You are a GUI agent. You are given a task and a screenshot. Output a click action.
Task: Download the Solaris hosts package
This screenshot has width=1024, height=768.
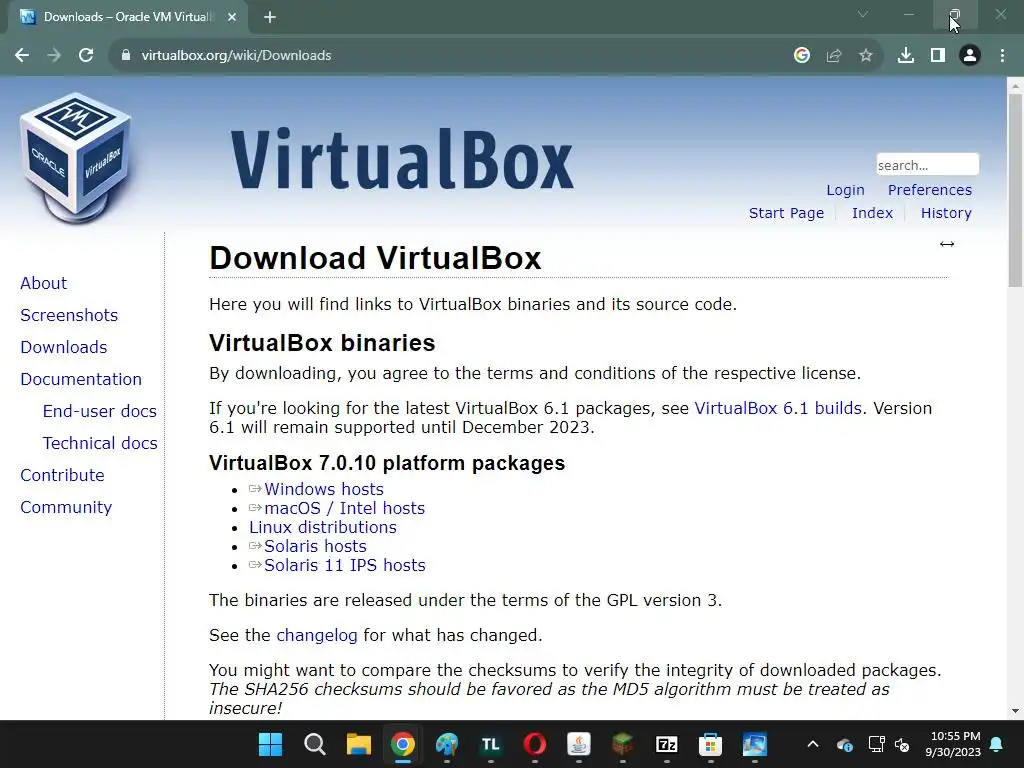315,546
